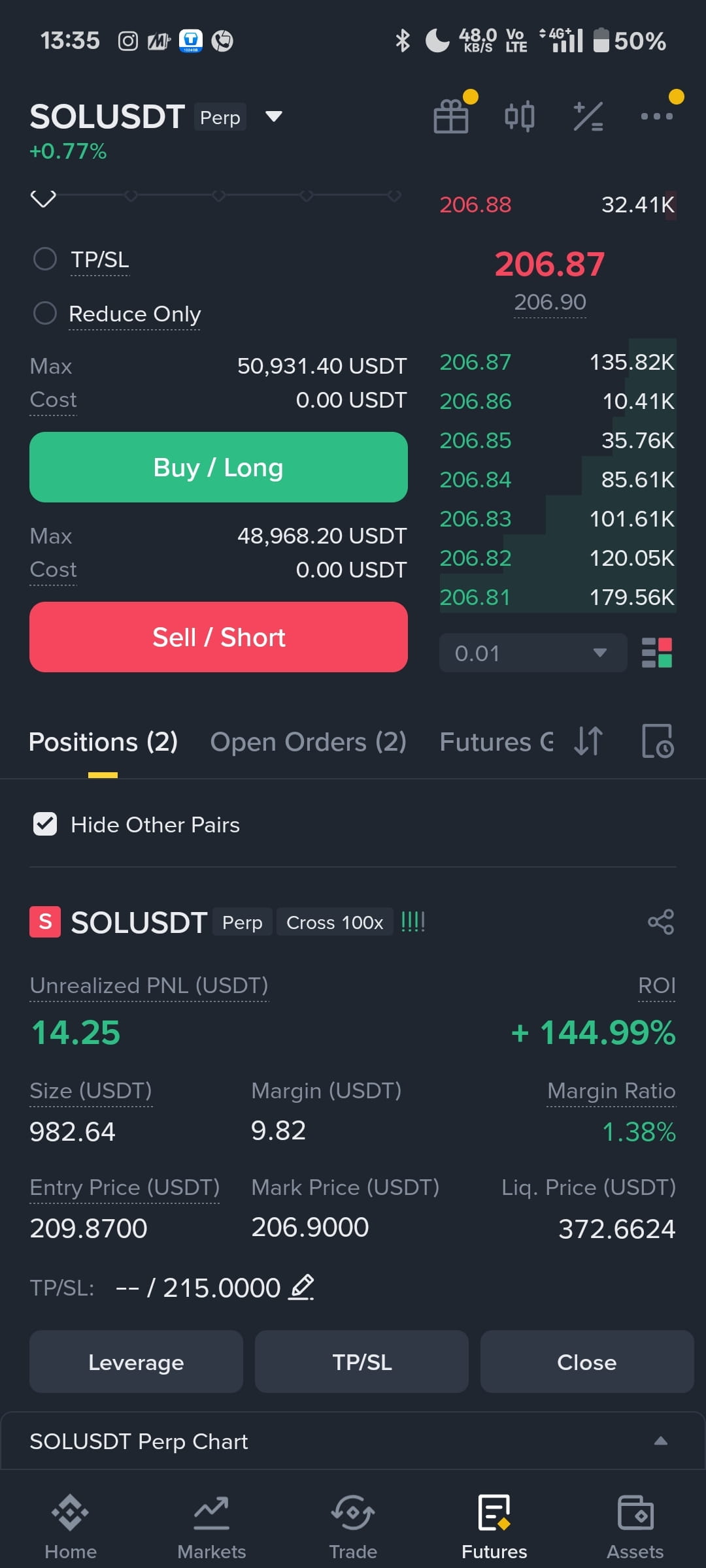Enable the Reduce Only option
Image resolution: width=706 pixels, height=1568 pixels.
coord(45,313)
